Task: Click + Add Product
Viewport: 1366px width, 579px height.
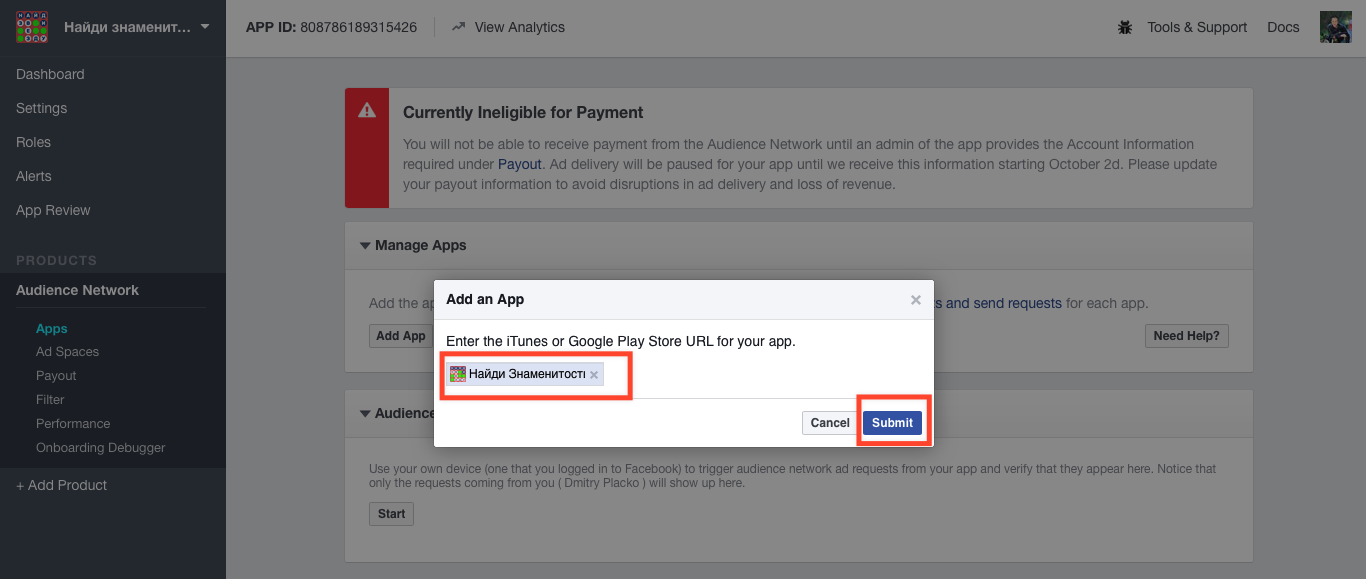Action: point(62,485)
